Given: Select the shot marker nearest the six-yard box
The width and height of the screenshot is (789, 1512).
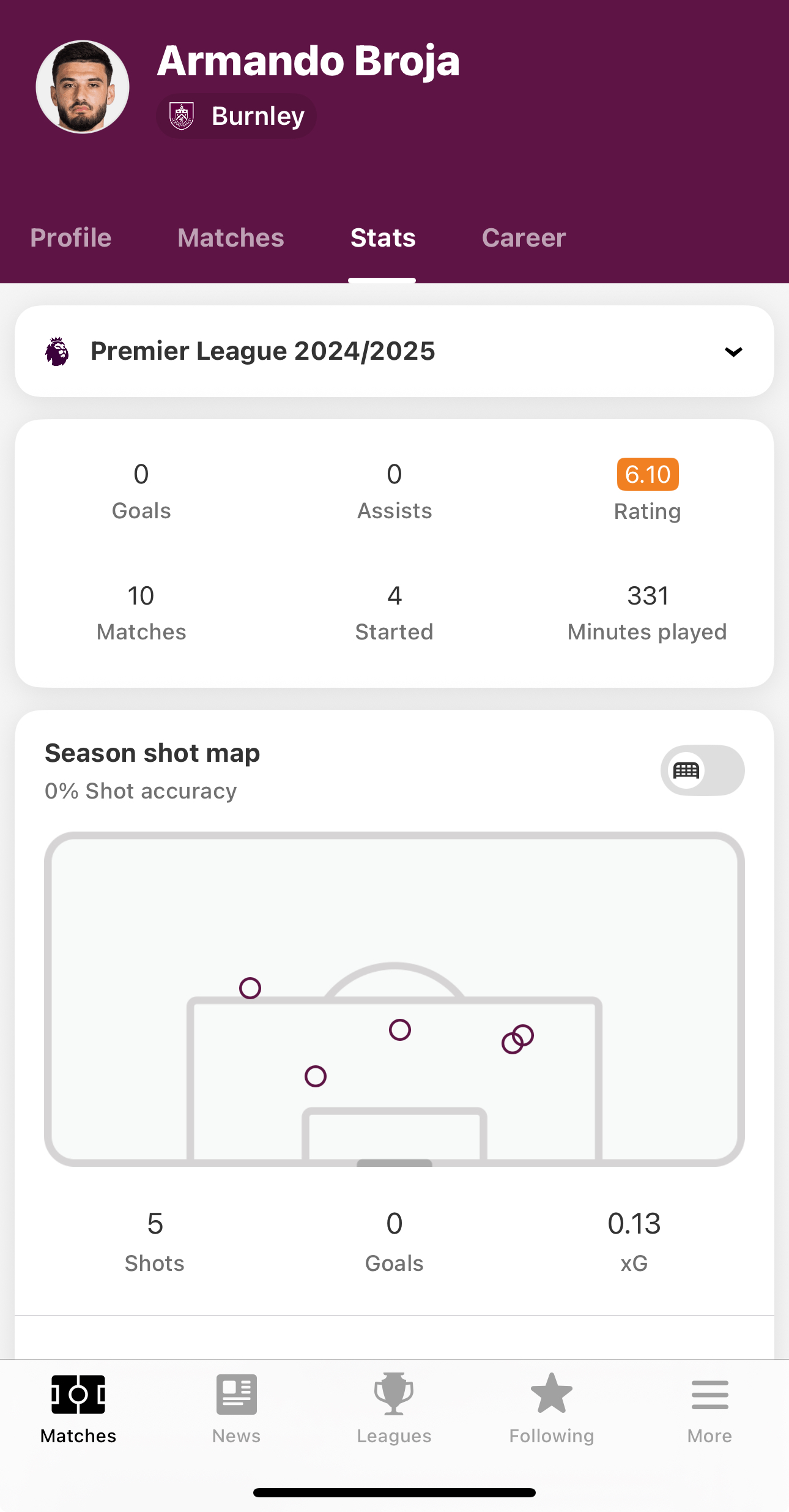Looking at the screenshot, I should point(316,1076).
